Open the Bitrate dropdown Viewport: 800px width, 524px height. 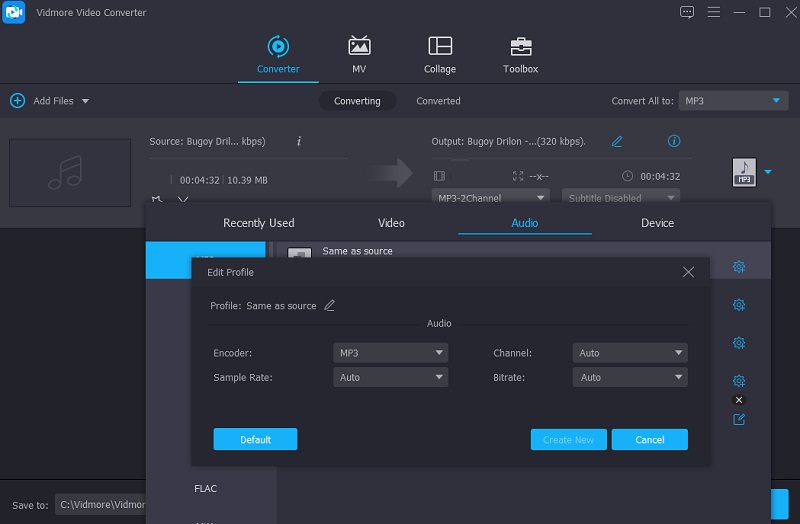click(630, 378)
